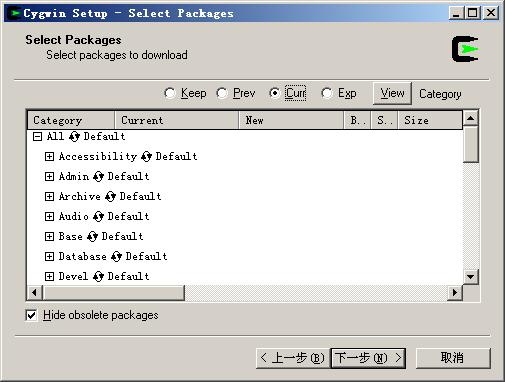
Task: Toggle Hide obsolete packages checkbox
Action: 31,315
